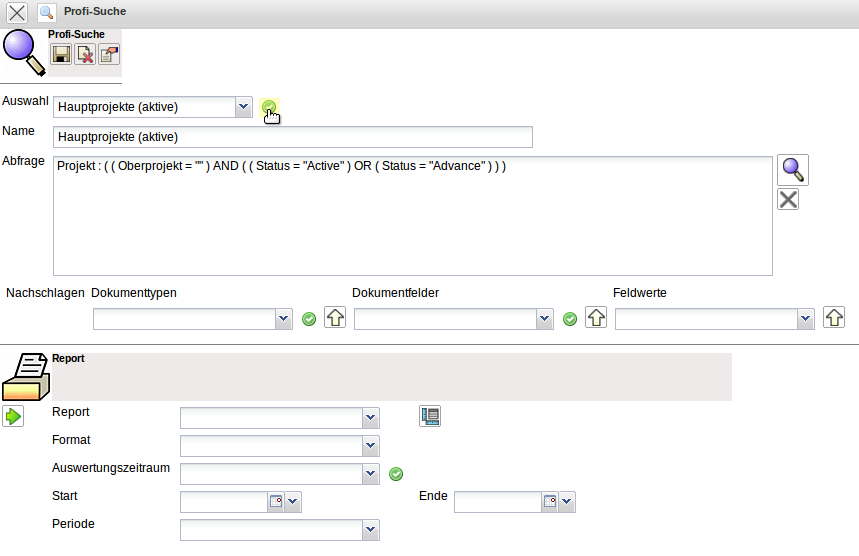Image resolution: width=859 pixels, height=556 pixels.
Task: Click the report list icon beside Report dropdown
Action: tap(430, 417)
